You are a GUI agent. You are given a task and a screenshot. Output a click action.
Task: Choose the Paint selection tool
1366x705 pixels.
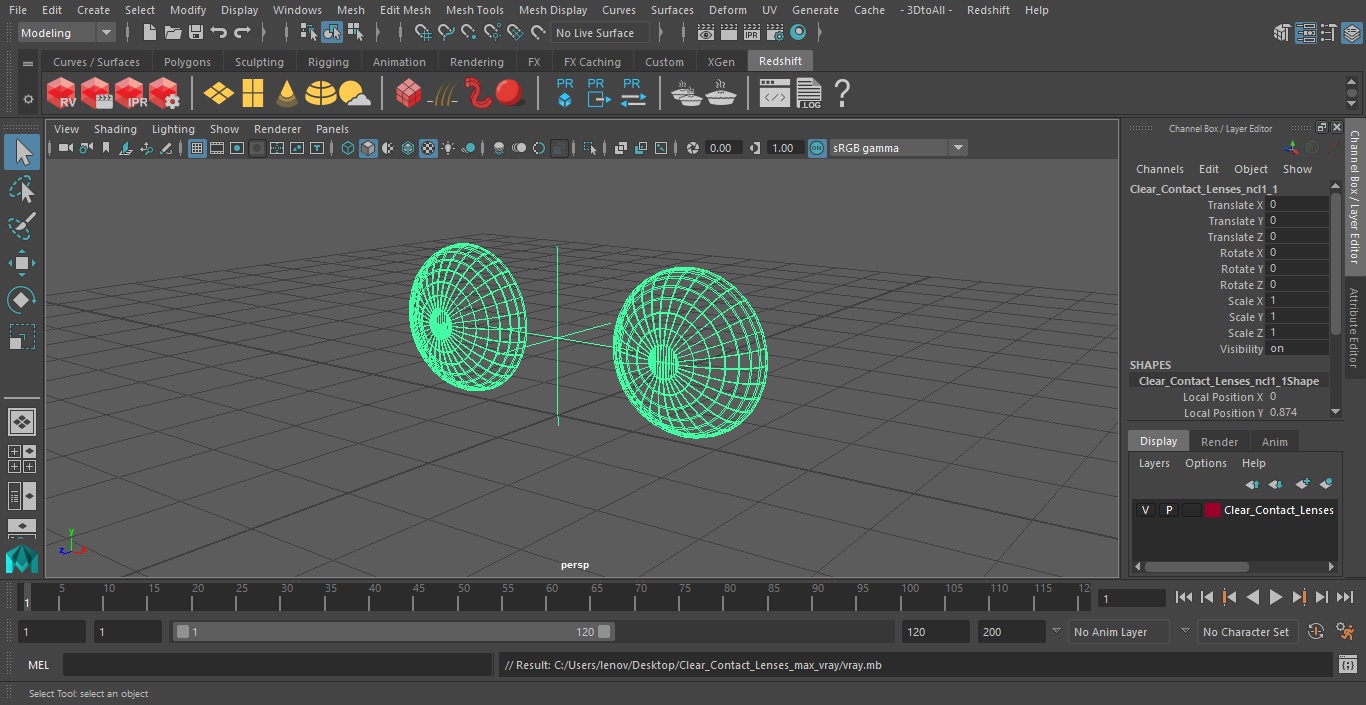[21, 226]
